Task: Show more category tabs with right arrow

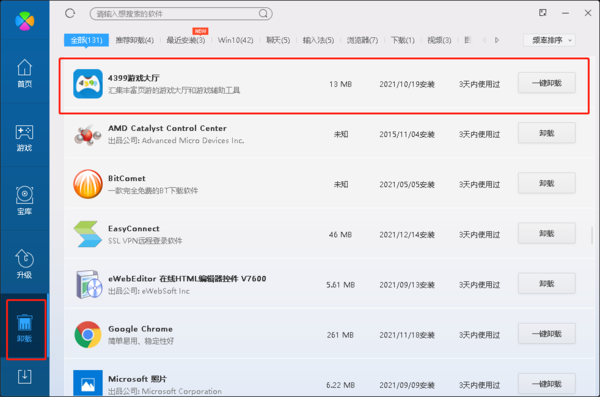Action: [x=497, y=40]
